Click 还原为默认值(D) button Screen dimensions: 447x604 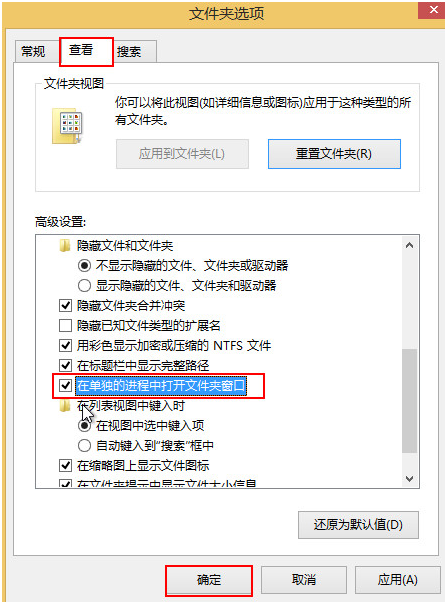coord(358,525)
